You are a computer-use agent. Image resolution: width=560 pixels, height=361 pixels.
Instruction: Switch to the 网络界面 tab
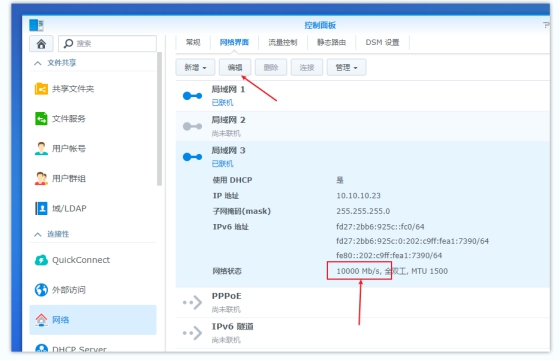tap(234, 42)
